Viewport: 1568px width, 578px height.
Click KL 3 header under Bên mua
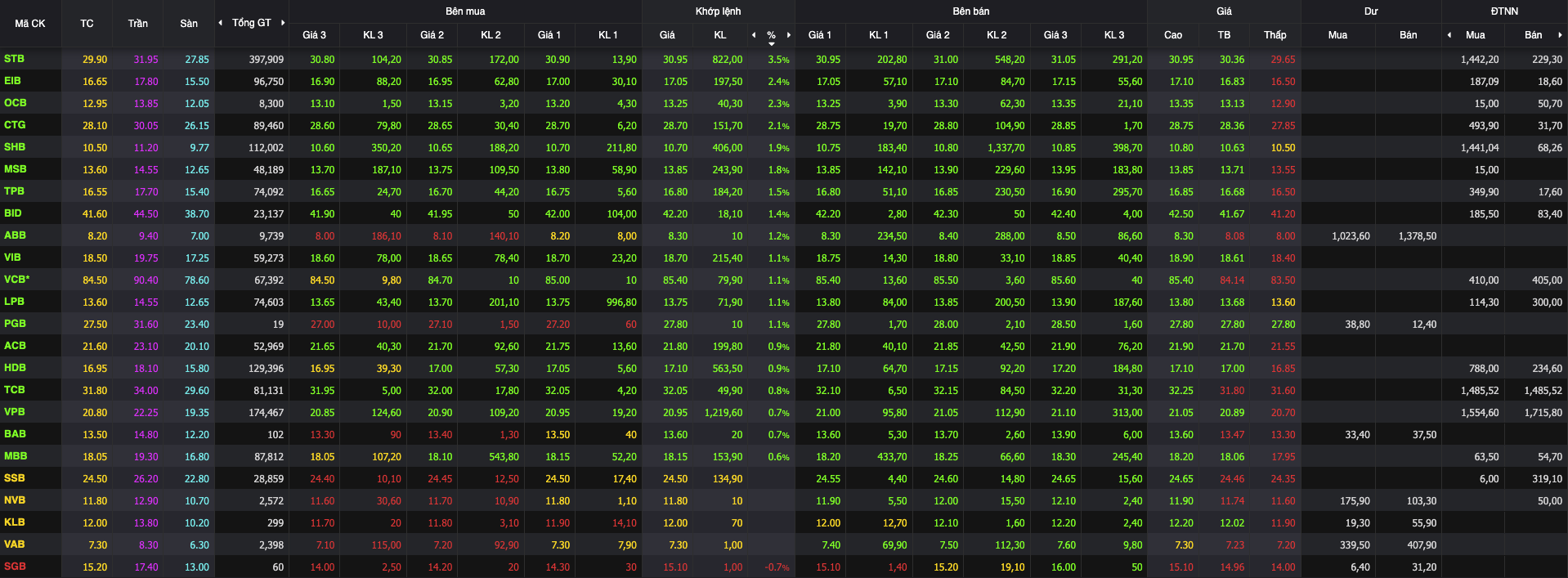point(373,35)
